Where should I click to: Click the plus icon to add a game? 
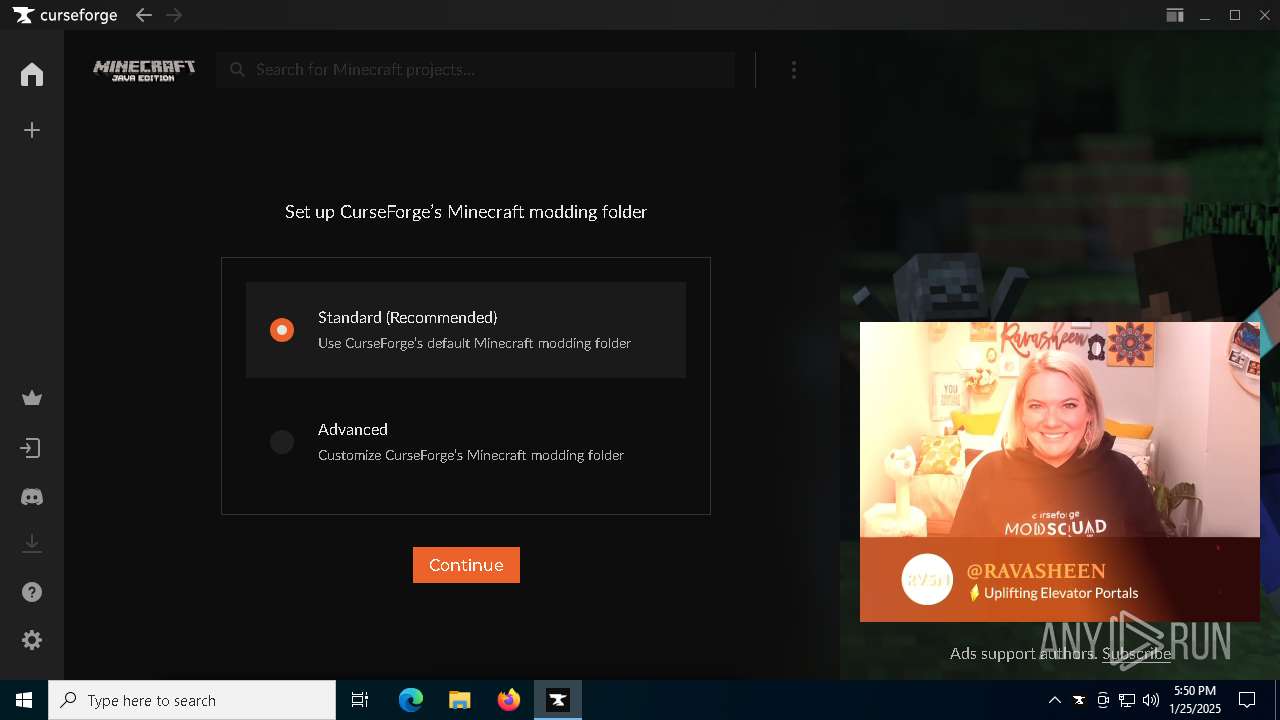point(32,130)
